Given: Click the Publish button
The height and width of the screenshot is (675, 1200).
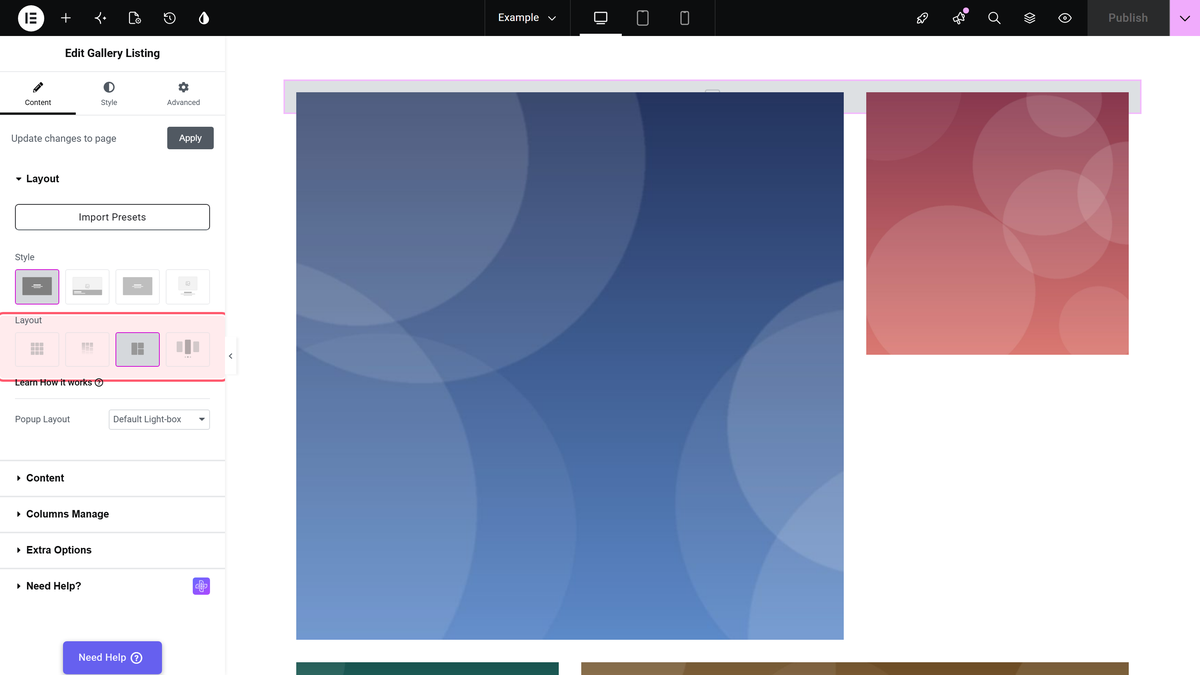Looking at the screenshot, I should 1128,18.
